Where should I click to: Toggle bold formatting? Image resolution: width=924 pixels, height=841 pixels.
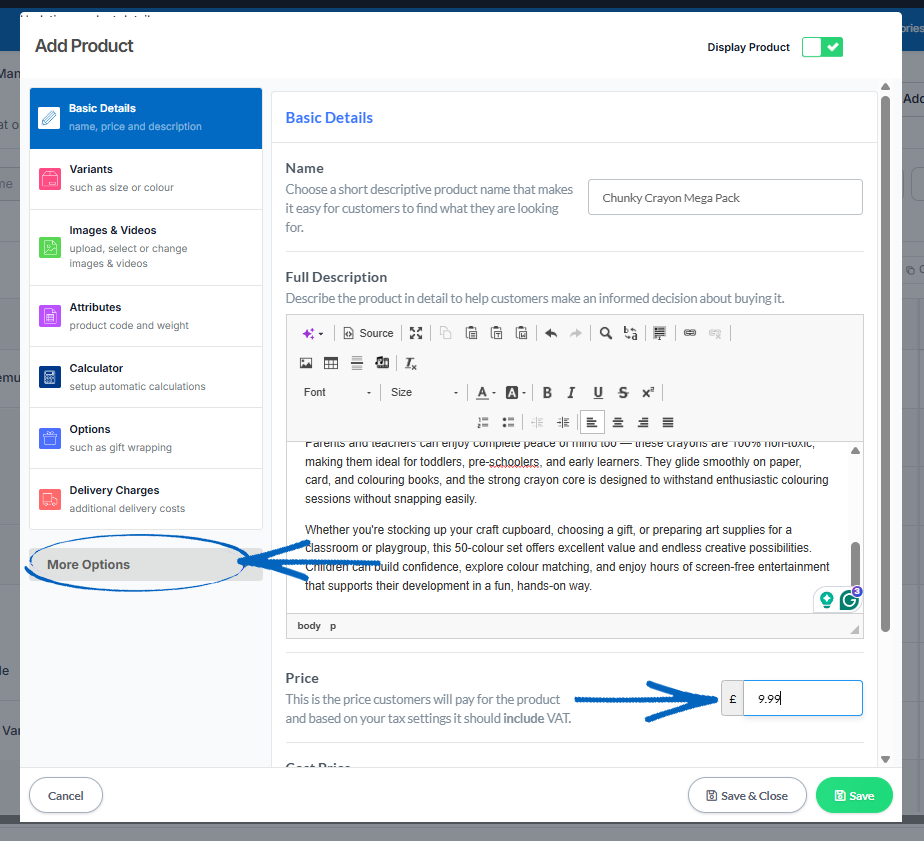(547, 393)
